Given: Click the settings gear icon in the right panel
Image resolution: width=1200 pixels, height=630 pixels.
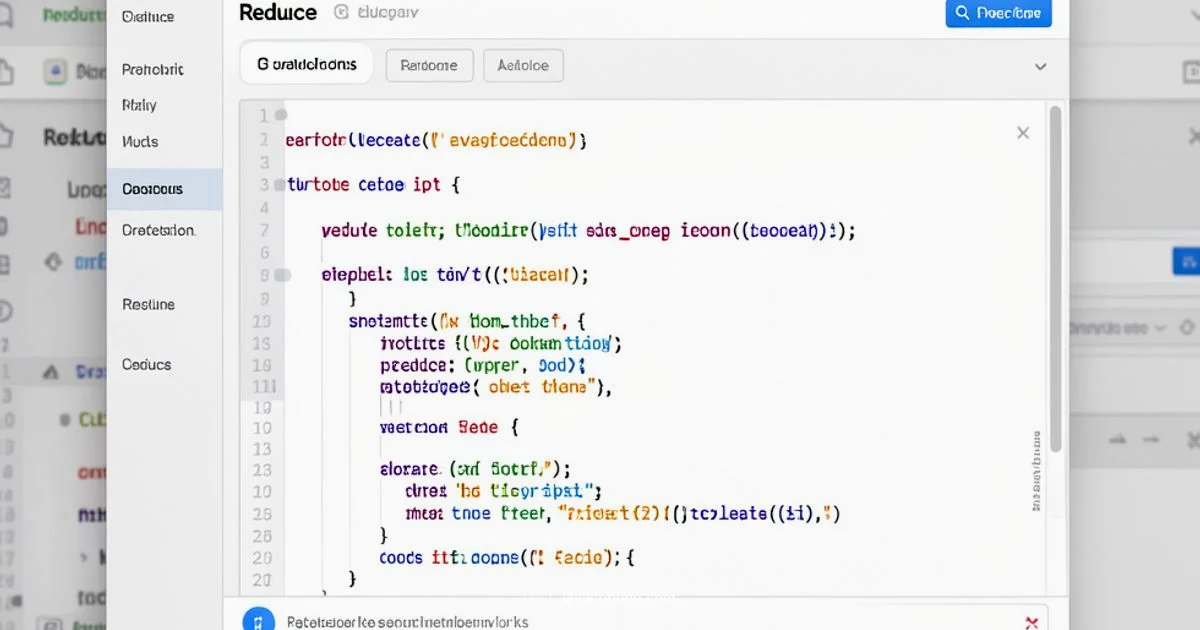Looking at the screenshot, I should (1186, 327).
